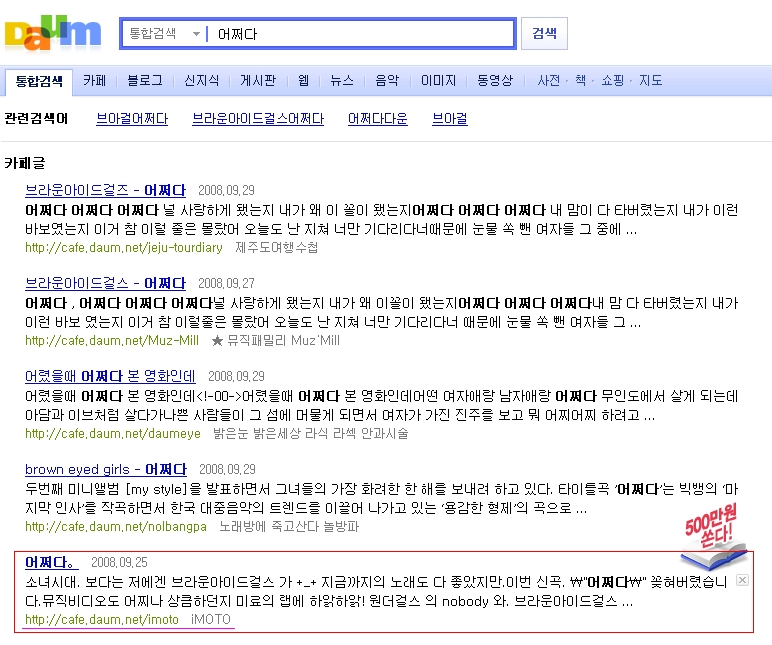Visit cafe.daum.net/Muz-Mill URL
Image resolution: width=772 pixels, height=645 pixels.
(112, 340)
